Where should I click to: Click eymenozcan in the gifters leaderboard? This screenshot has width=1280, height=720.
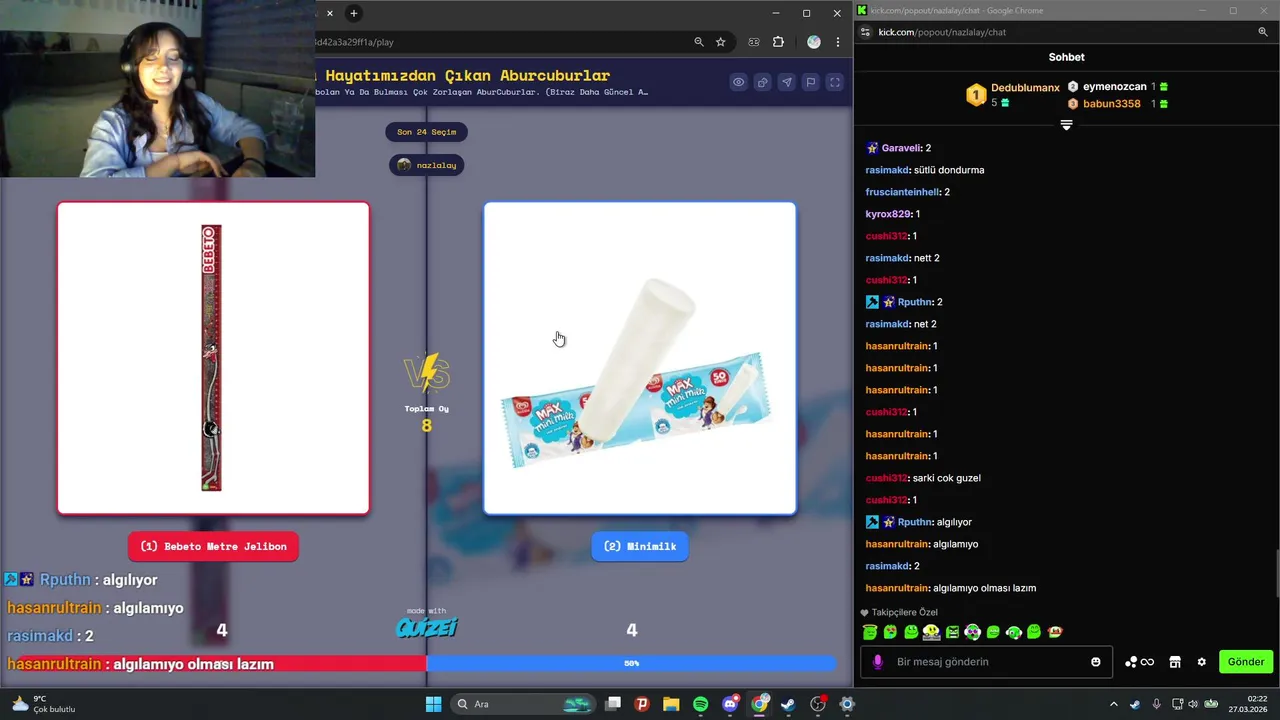coord(1114,87)
